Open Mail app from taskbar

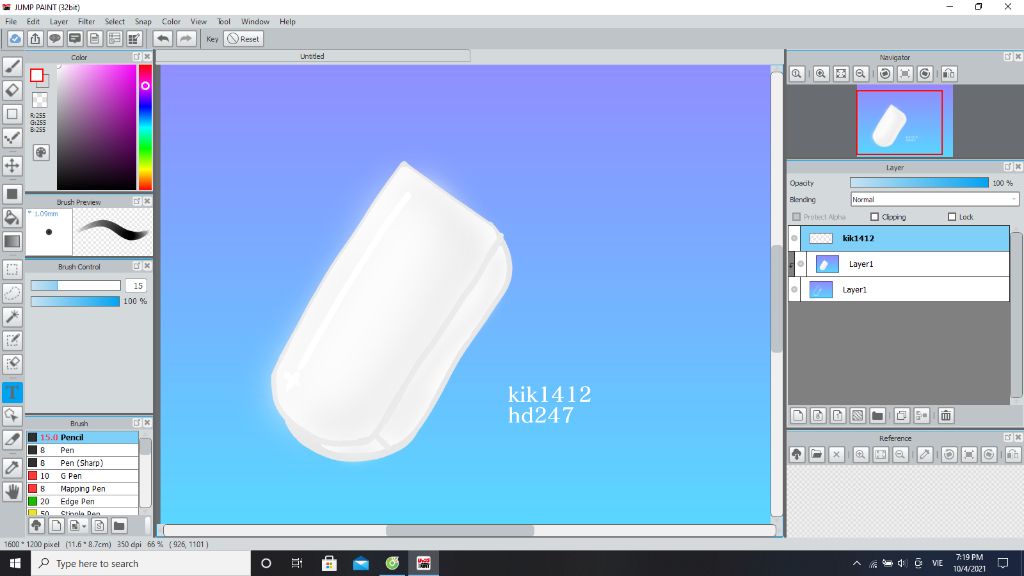click(x=360, y=563)
